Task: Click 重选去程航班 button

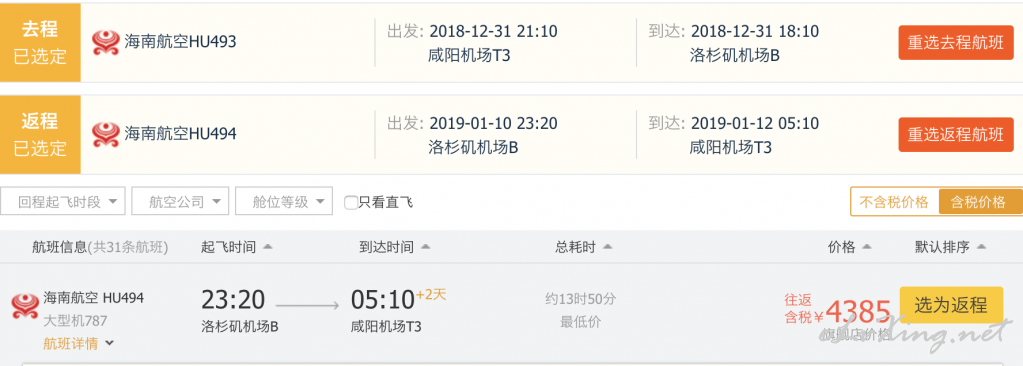Action: point(956,42)
